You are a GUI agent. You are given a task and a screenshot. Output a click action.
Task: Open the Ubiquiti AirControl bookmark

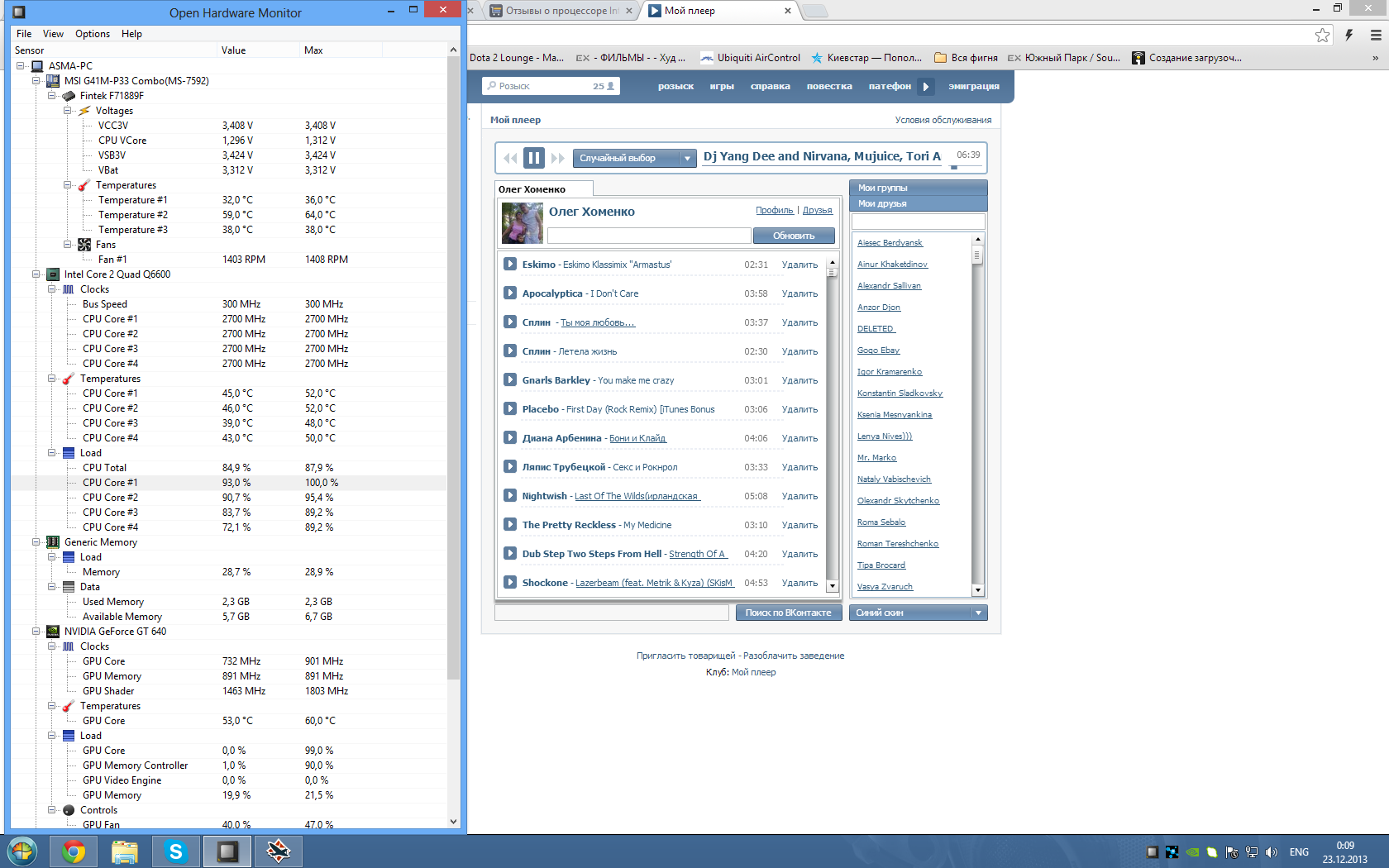(x=751, y=58)
